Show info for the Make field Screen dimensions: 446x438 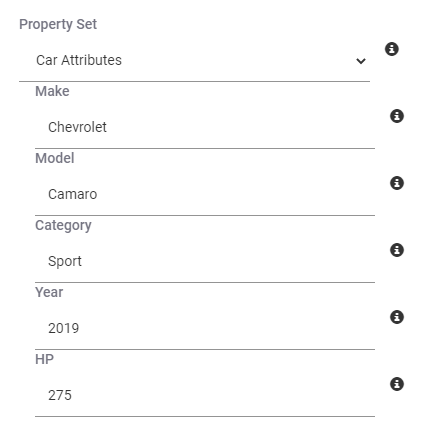397,116
